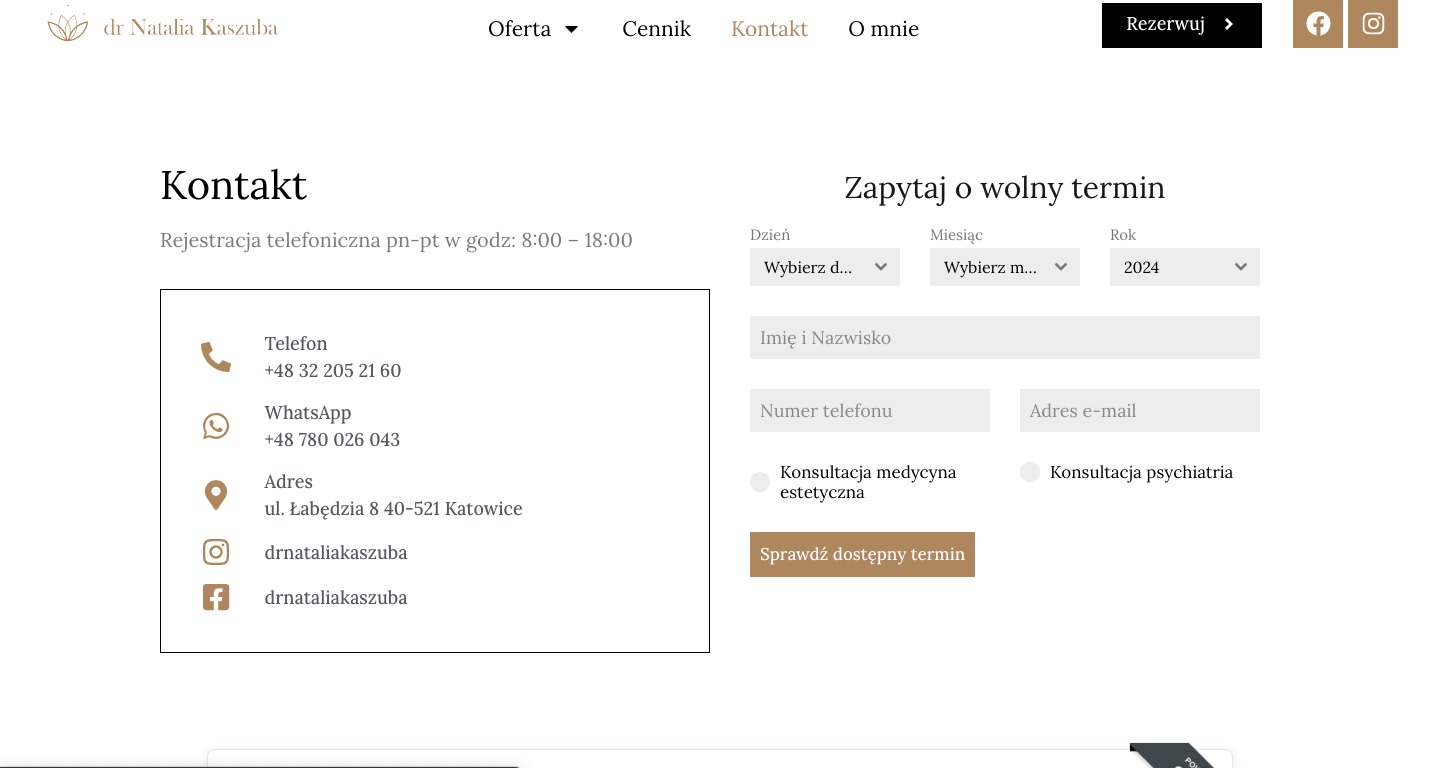The image size is (1440, 768).
Task: Open the Wybierz dzień dropdown
Action: point(824,267)
